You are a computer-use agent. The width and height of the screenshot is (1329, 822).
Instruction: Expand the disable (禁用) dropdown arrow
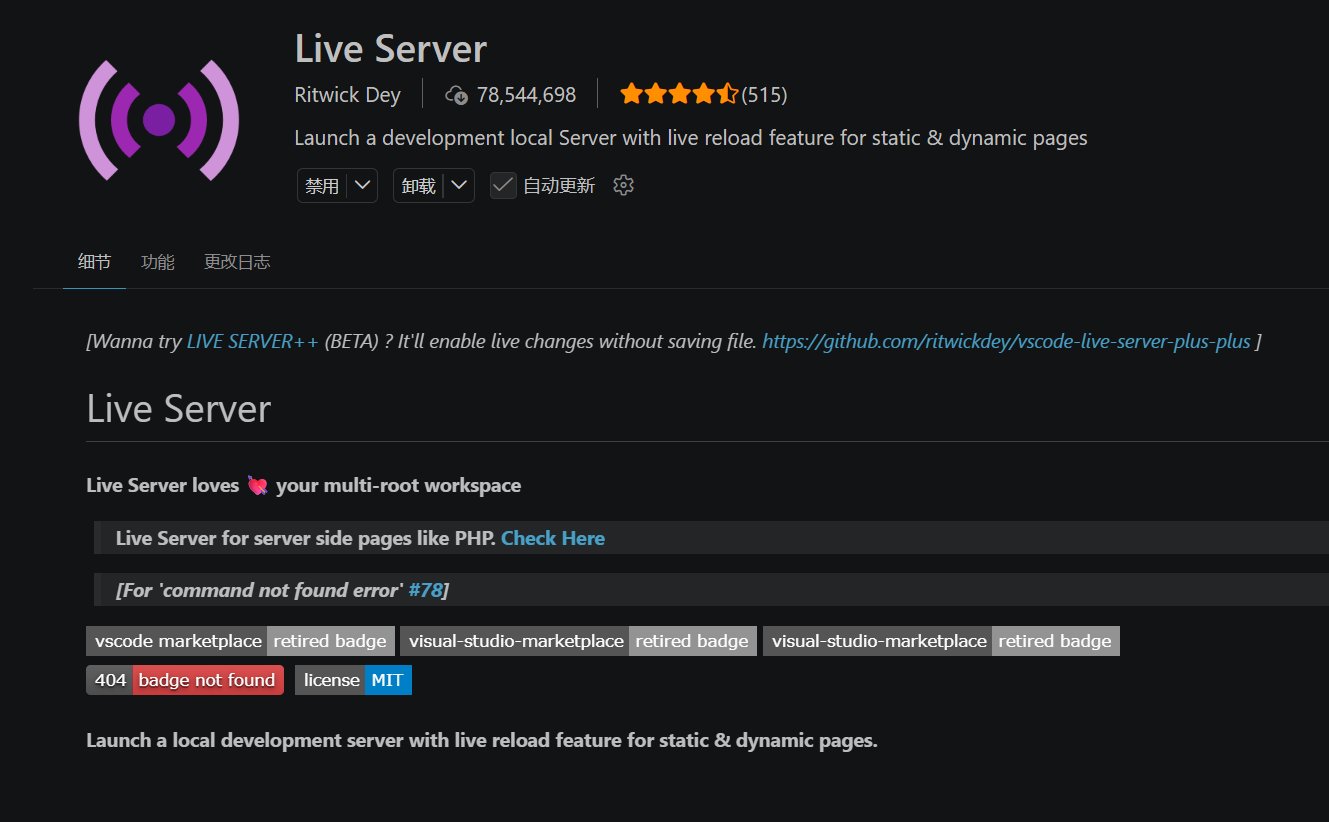pyautogui.click(x=363, y=185)
